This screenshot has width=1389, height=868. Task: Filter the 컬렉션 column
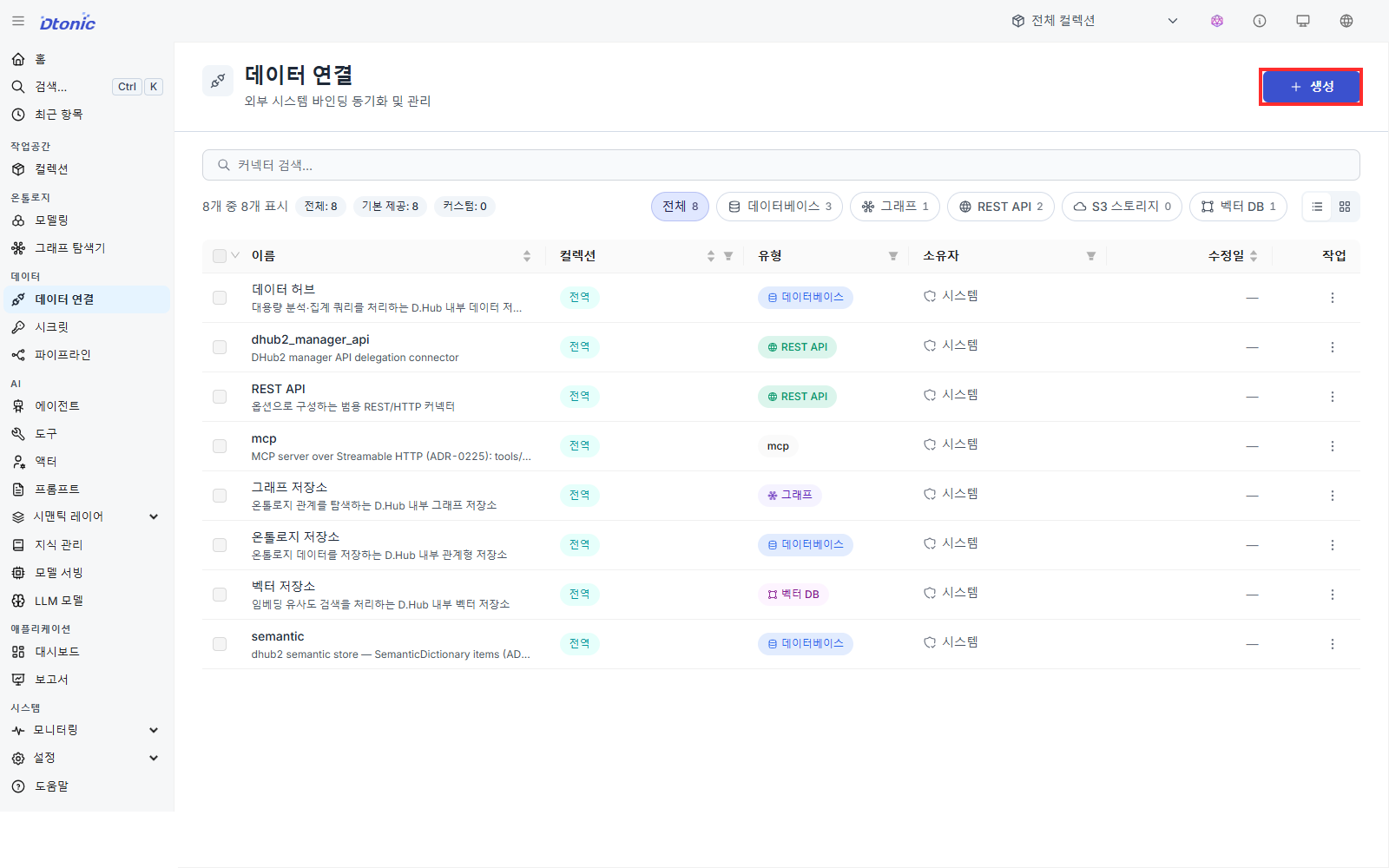click(x=728, y=256)
